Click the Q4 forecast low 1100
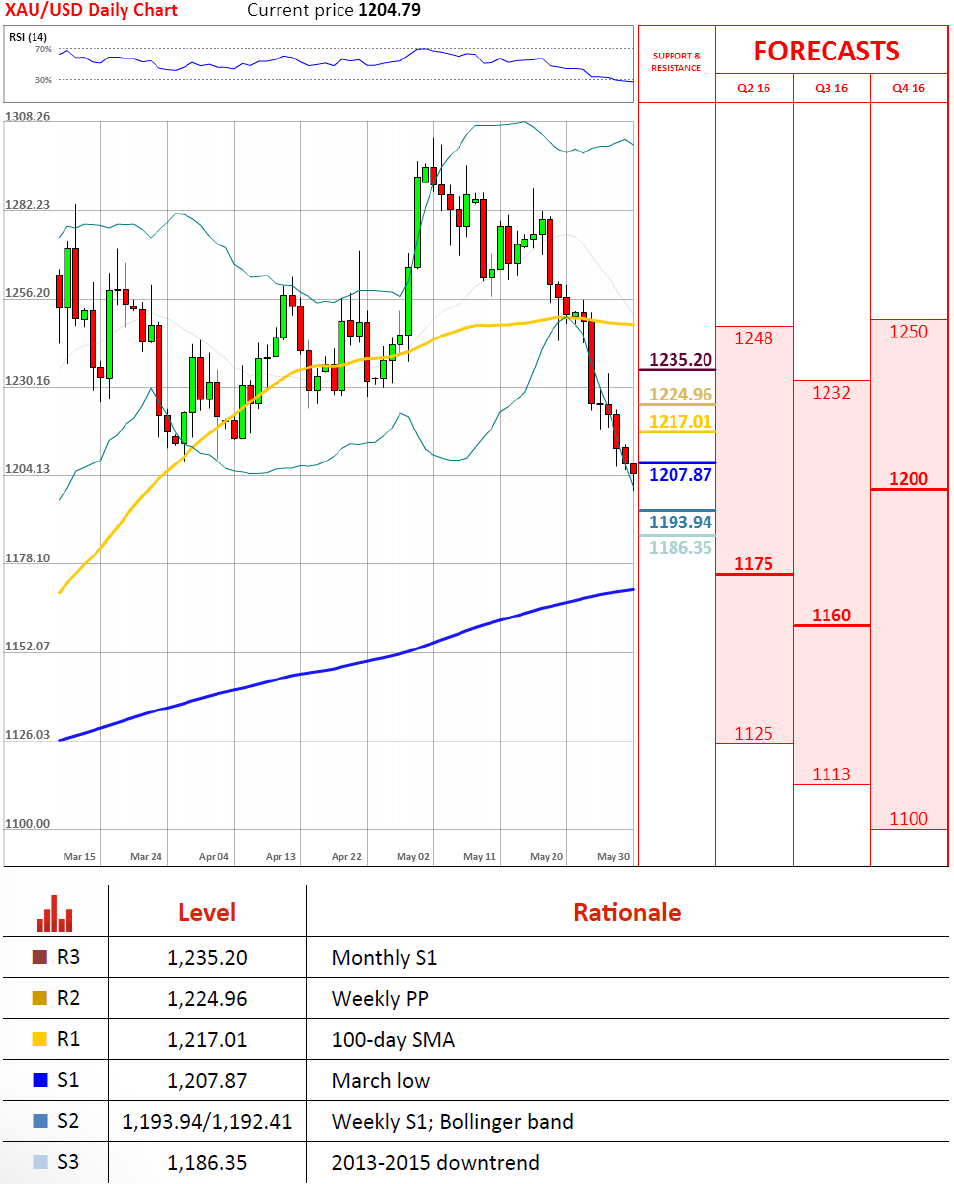 (x=908, y=819)
